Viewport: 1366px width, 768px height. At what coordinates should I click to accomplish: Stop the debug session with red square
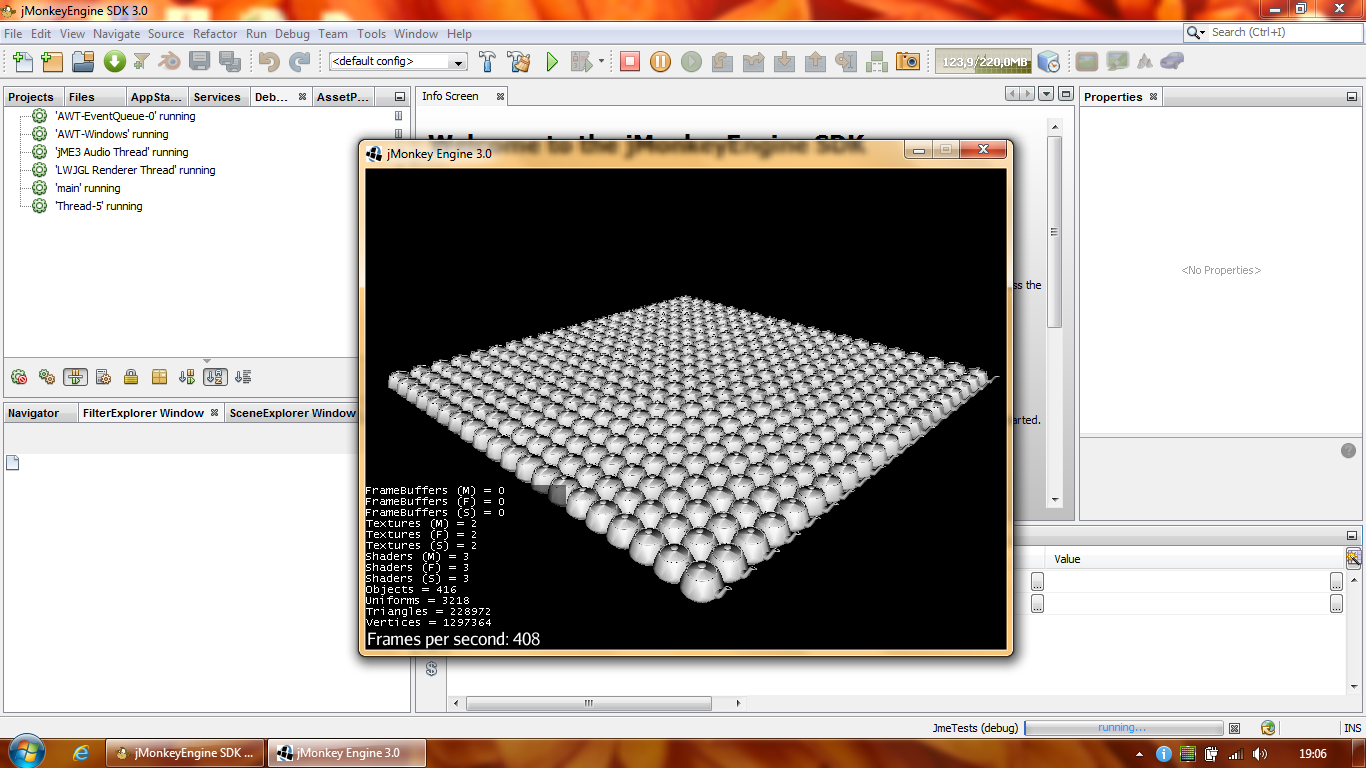(x=629, y=62)
